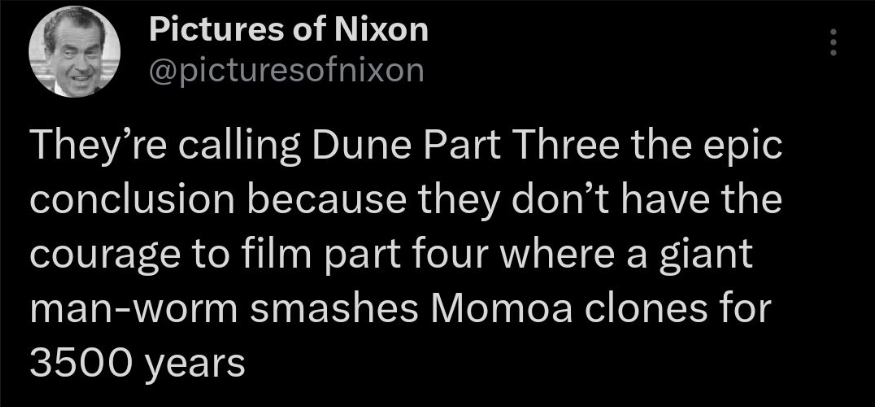Open the Pictures of Nixon display name

(x=288, y=30)
